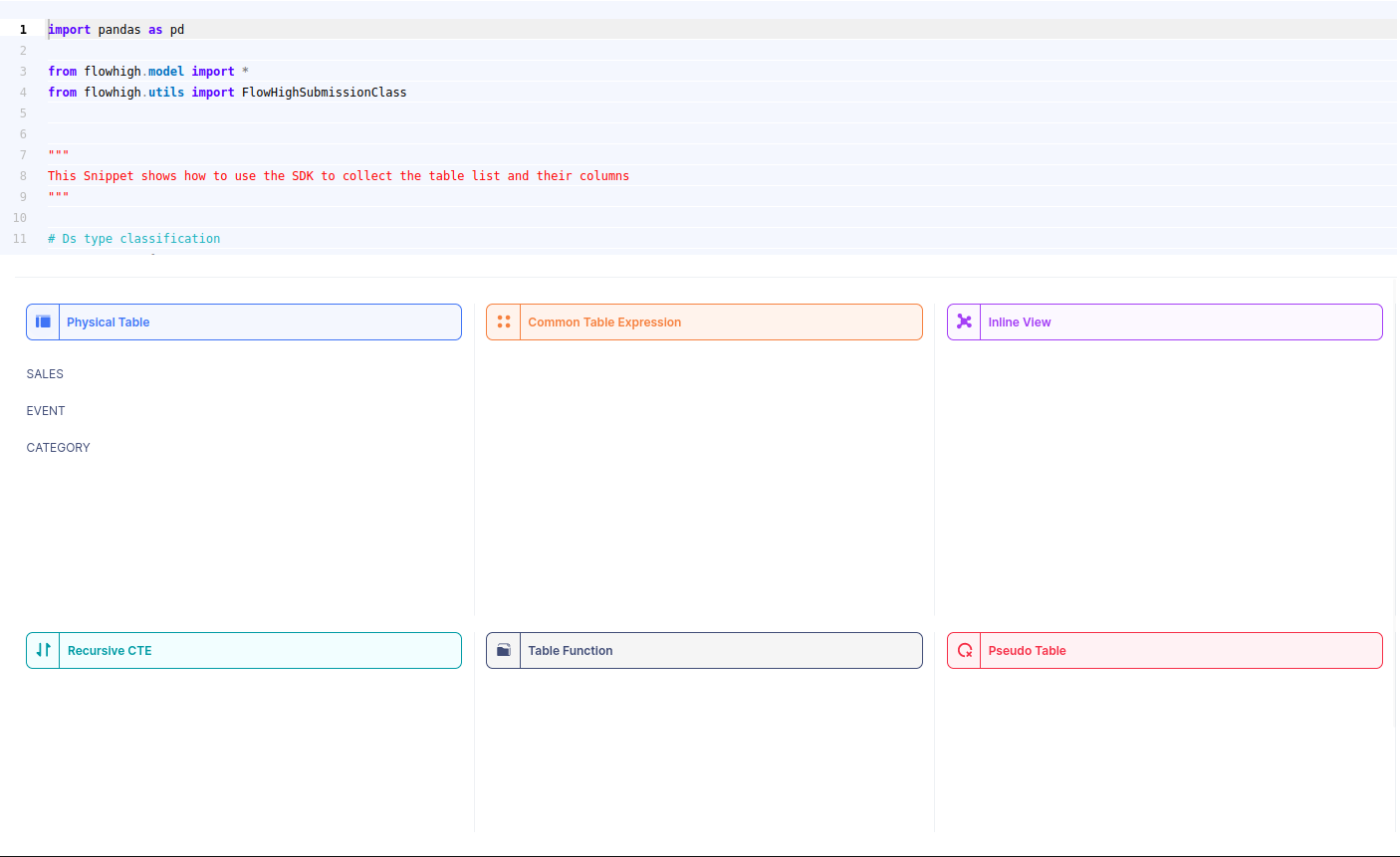The height and width of the screenshot is (857, 1400).
Task: Click 'FlowHighSubmissionClass' in the code
Action: (x=325, y=93)
